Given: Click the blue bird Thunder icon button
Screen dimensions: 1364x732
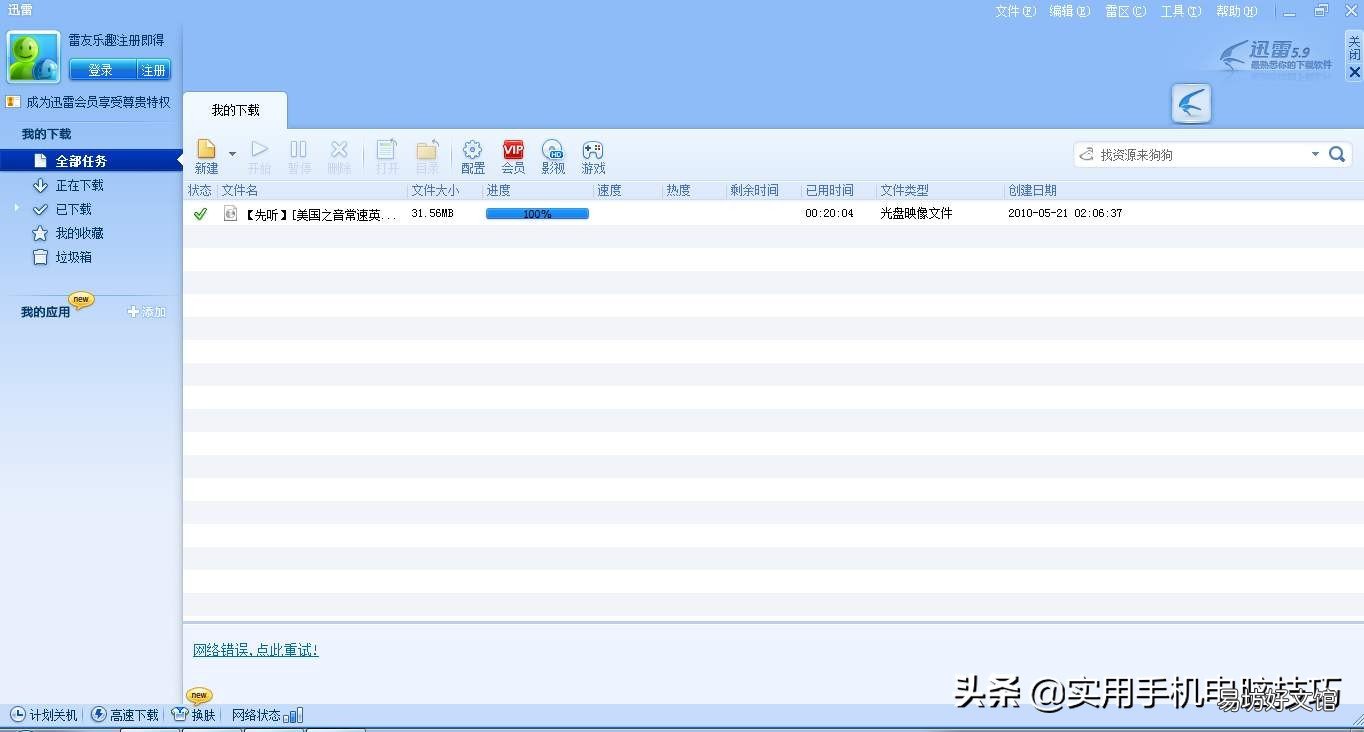Looking at the screenshot, I should pos(1192,103).
